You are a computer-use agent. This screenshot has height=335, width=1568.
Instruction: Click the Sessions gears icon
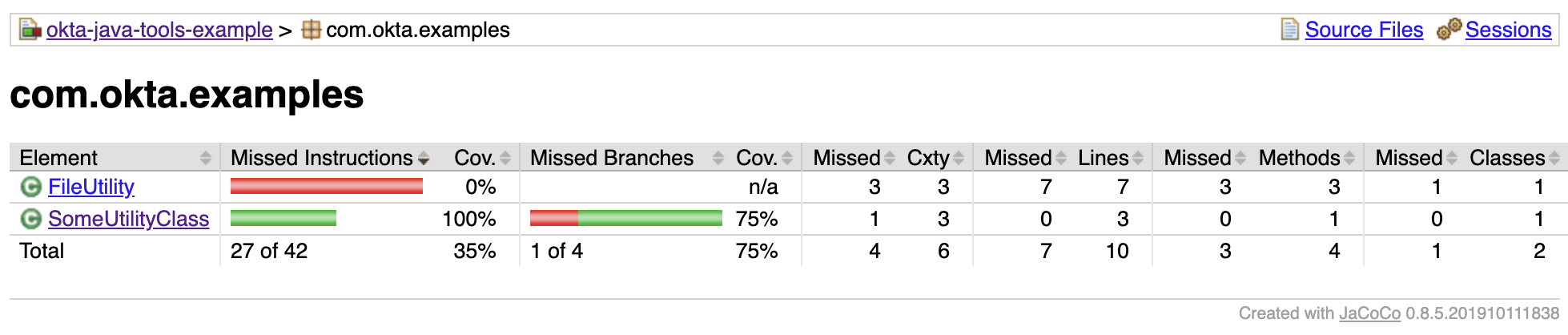click(x=1449, y=30)
